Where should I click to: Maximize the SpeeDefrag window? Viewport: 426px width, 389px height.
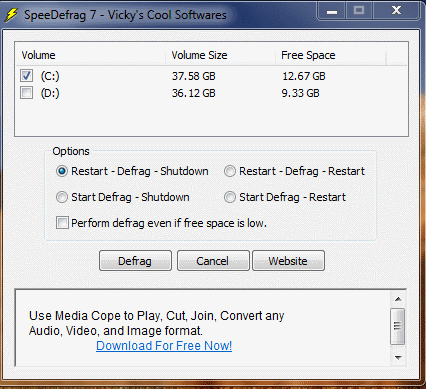point(359,11)
